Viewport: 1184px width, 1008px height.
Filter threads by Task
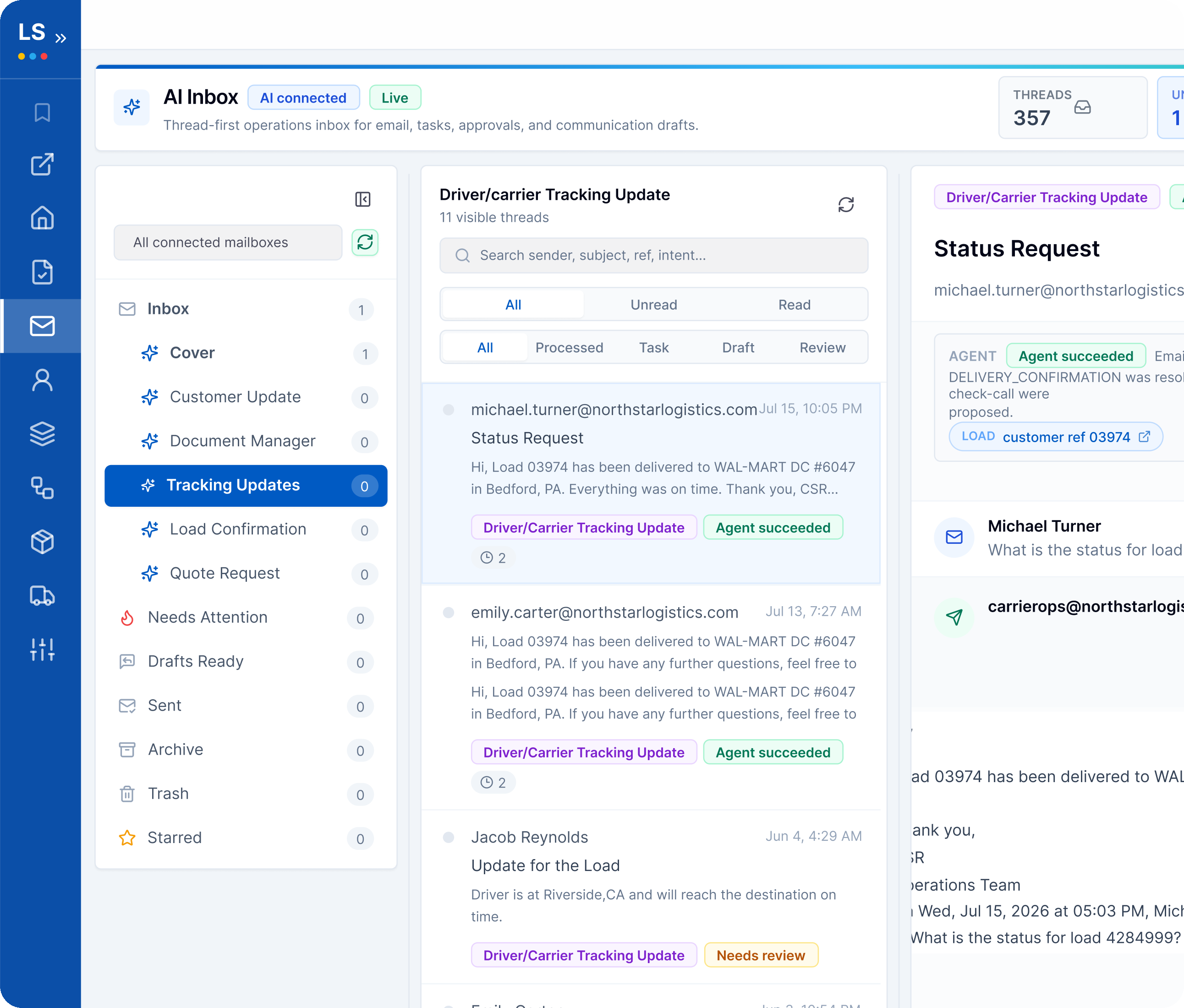click(654, 347)
